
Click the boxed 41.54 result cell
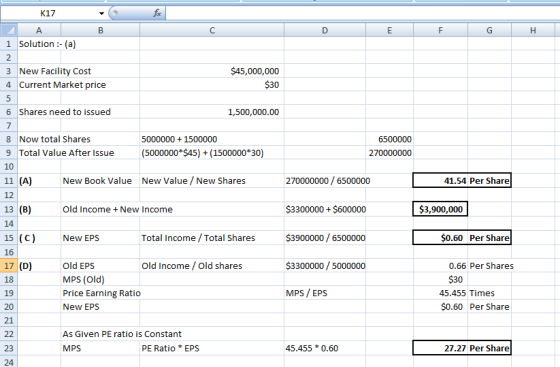coord(440,180)
